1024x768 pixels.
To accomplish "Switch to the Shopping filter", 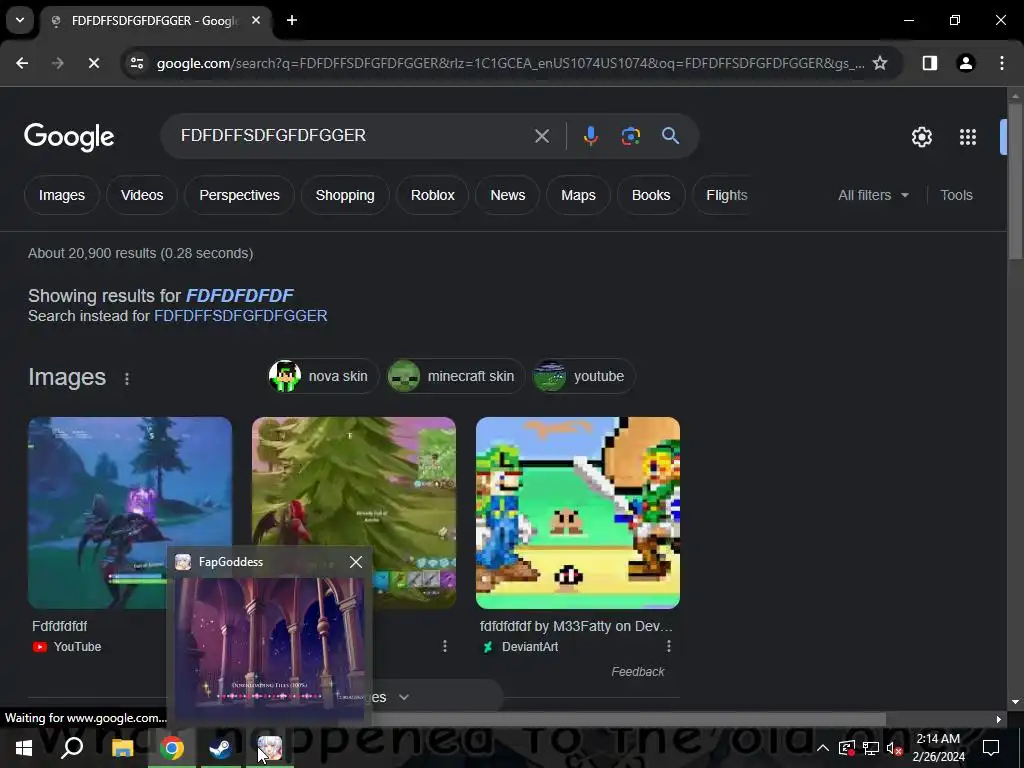I will click(345, 195).
